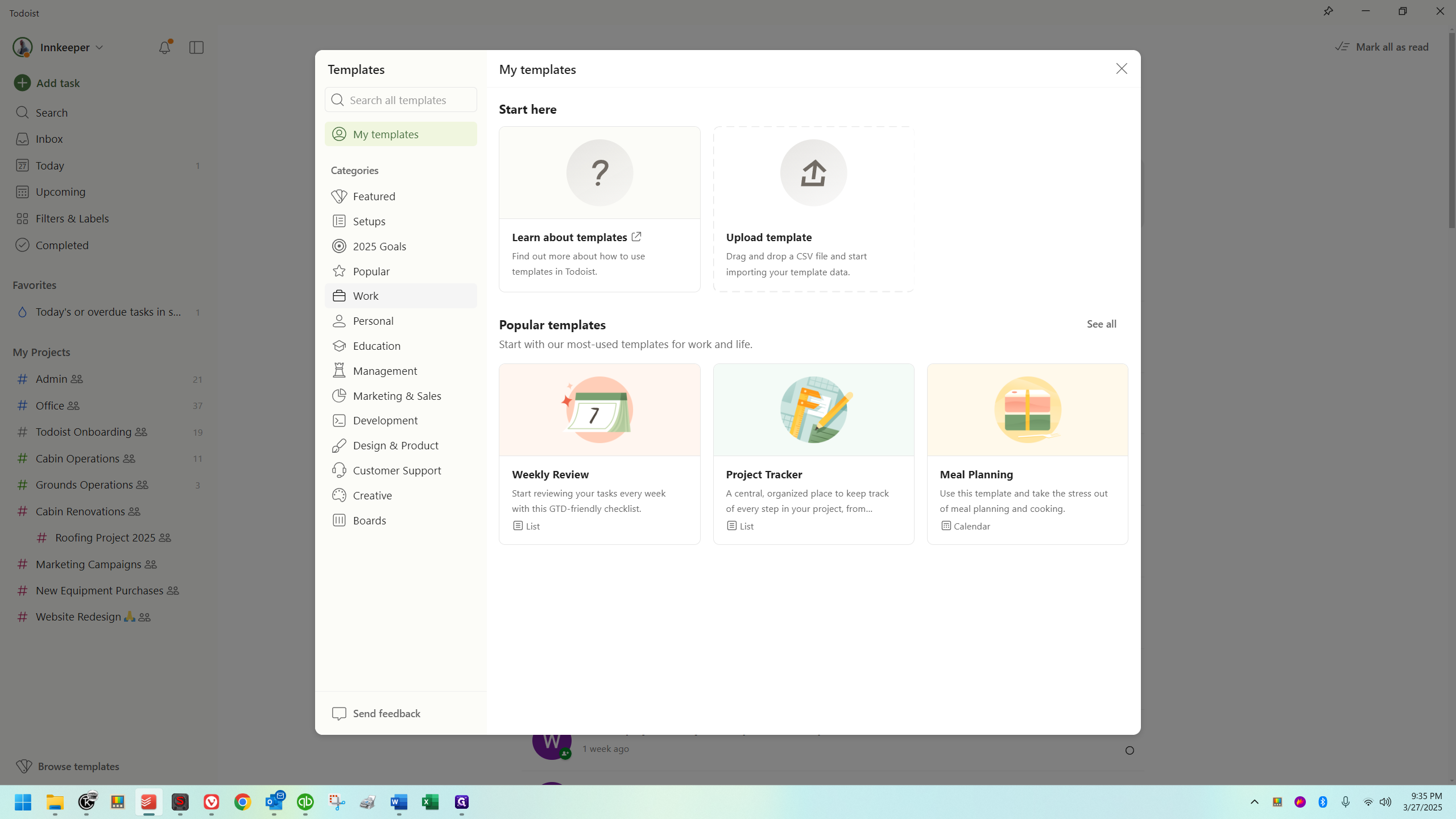1456x819 pixels.
Task: Select the Management category
Action: (401, 371)
